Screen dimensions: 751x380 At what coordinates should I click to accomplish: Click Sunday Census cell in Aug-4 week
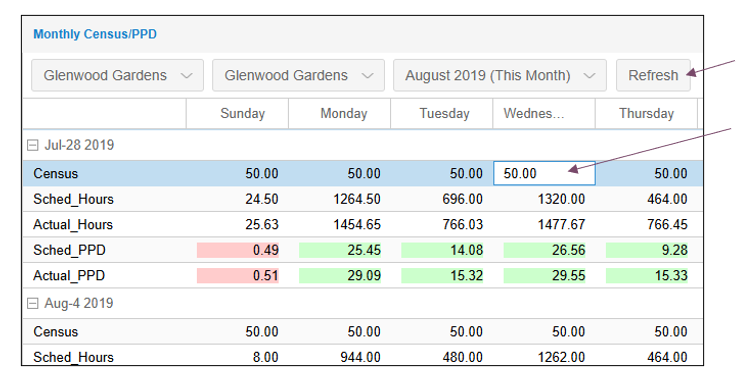click(x=262, y=332)
